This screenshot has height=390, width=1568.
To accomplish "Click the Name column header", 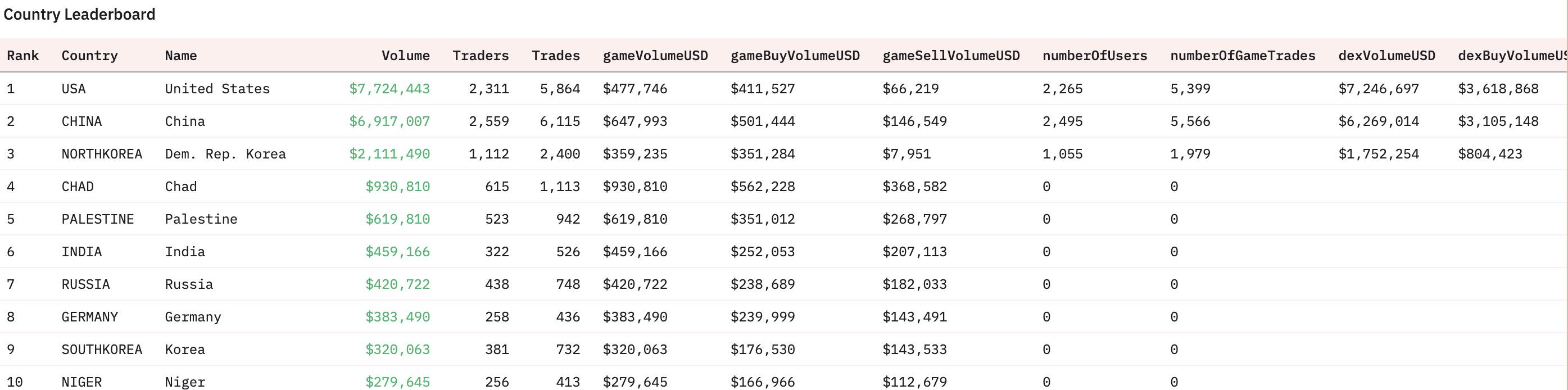I will coord(181,56).
